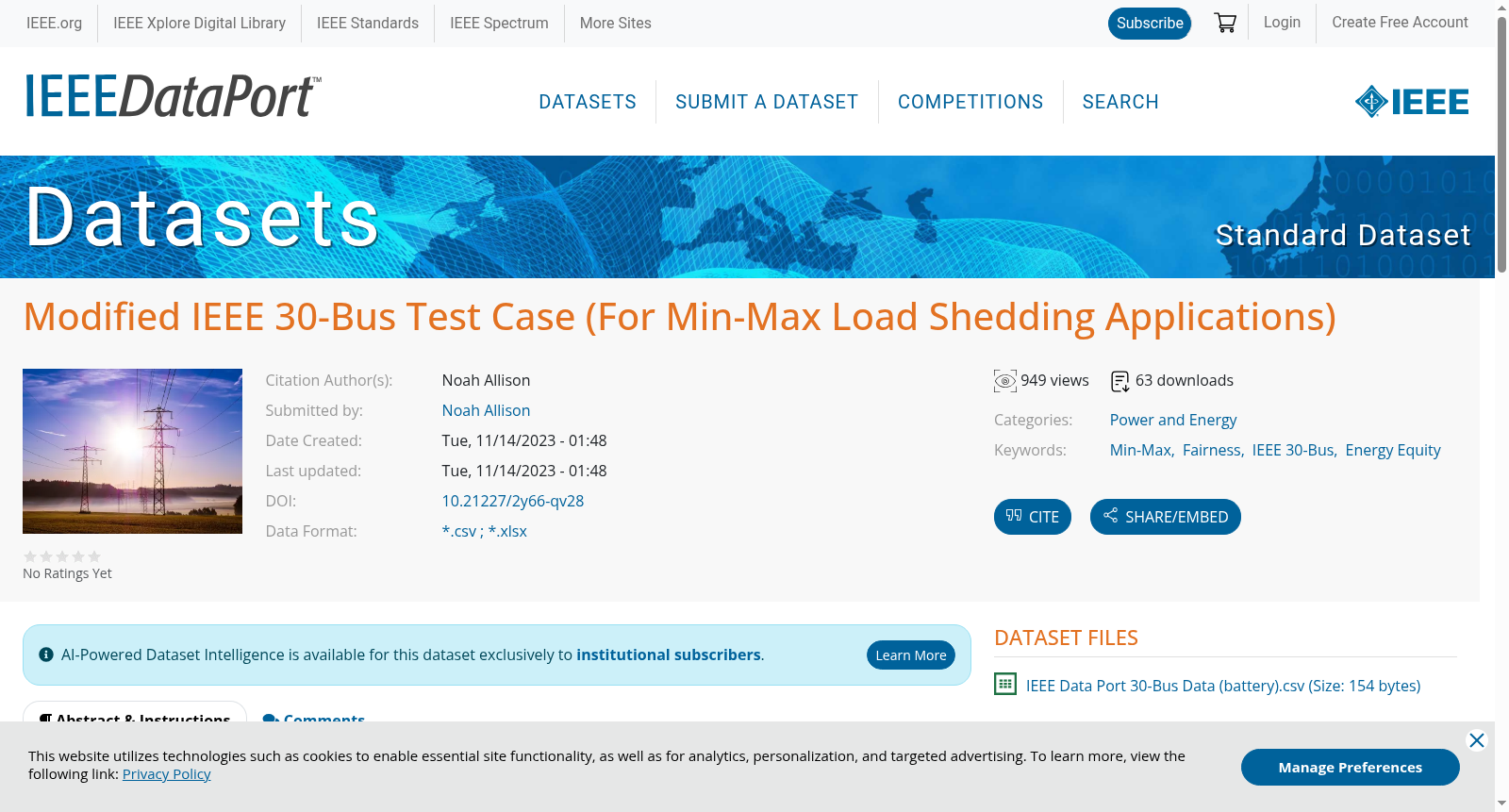This screenshot has height=812, width=1509.
Task: Download IEEE Data Port 30-Bus Data csv
Action: click(1223, 686)
